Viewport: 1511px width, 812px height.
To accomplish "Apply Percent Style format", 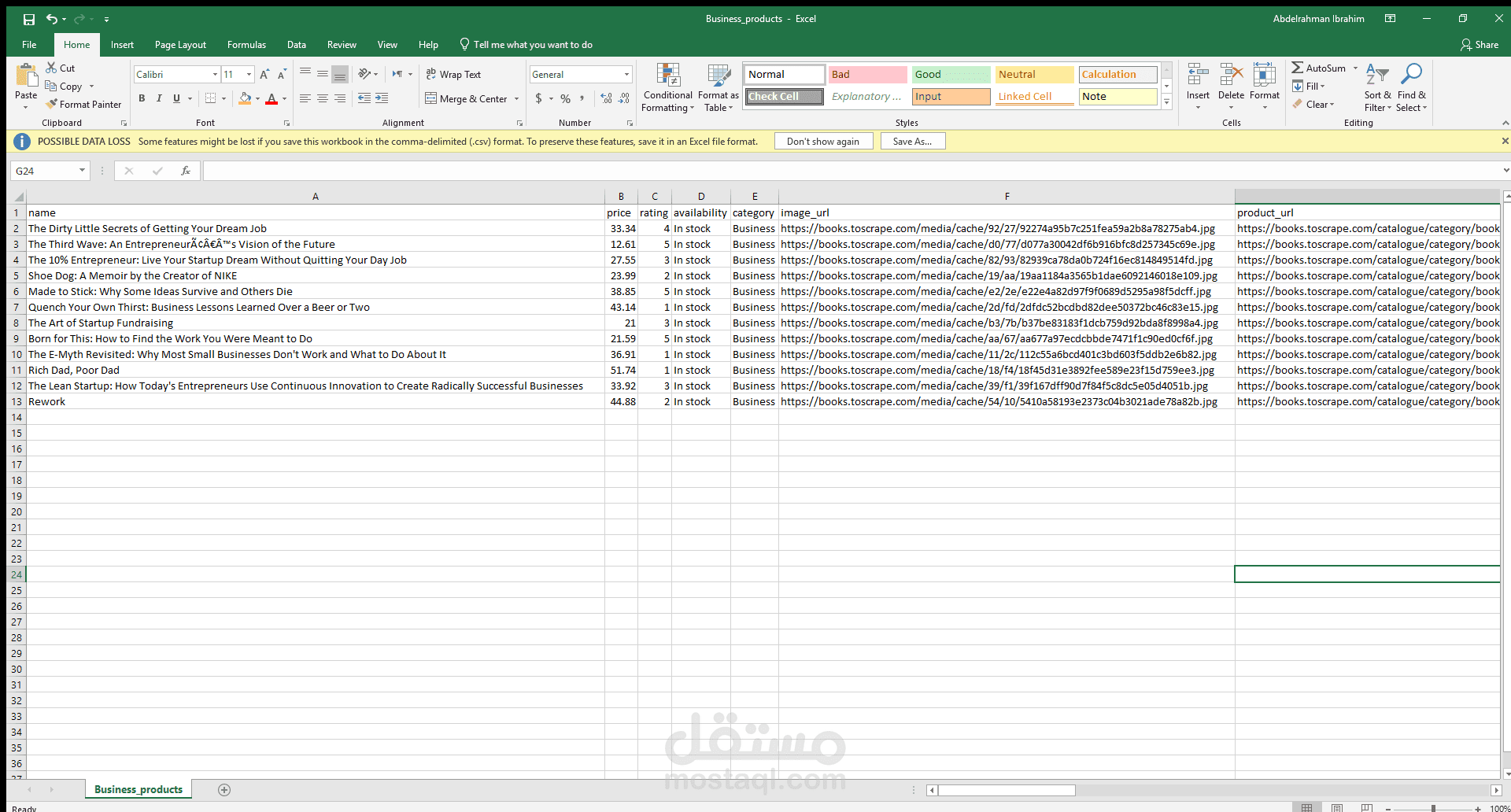I will point(565,98).
